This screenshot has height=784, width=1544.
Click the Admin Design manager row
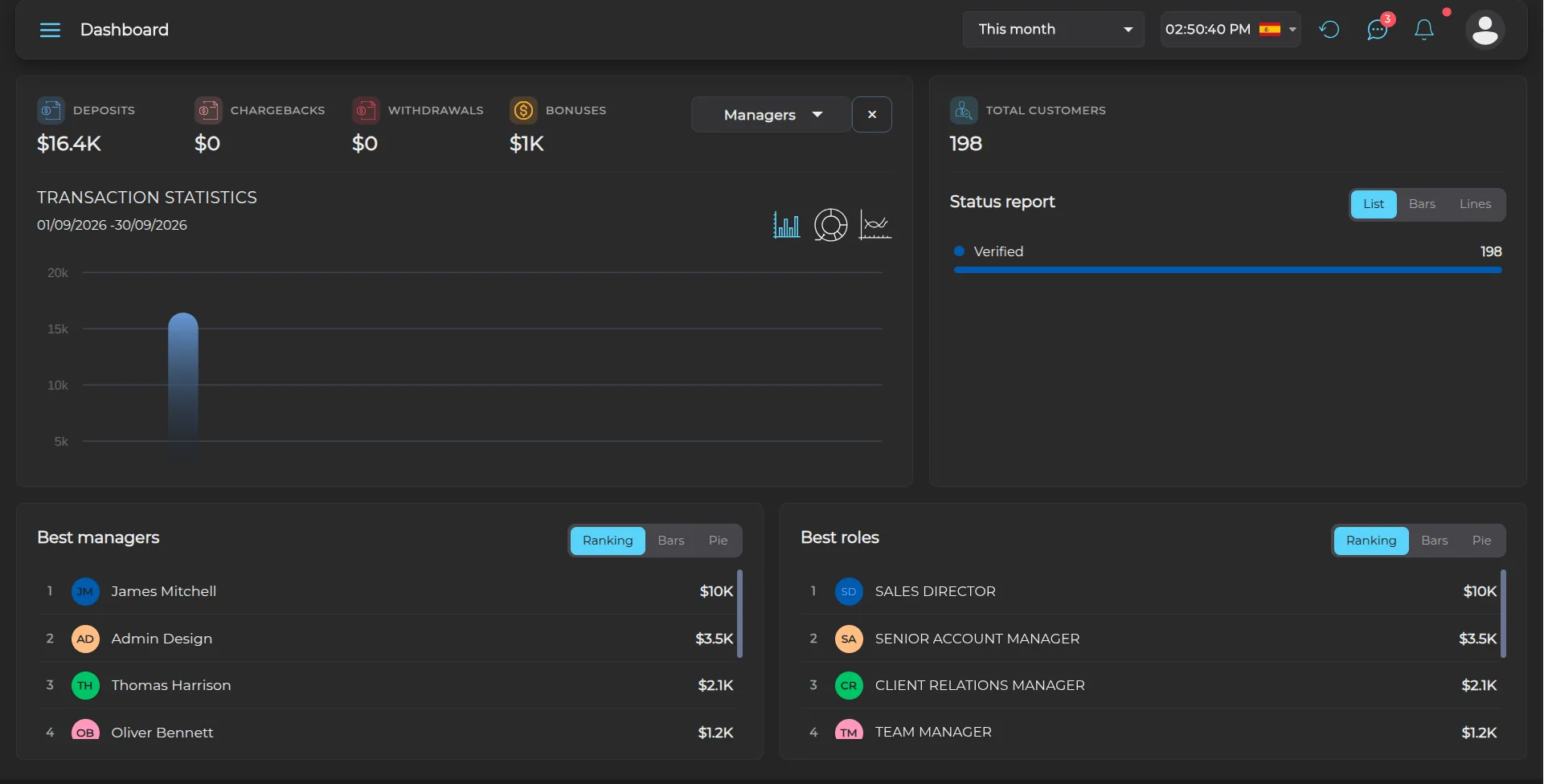(x=387, y=639)
